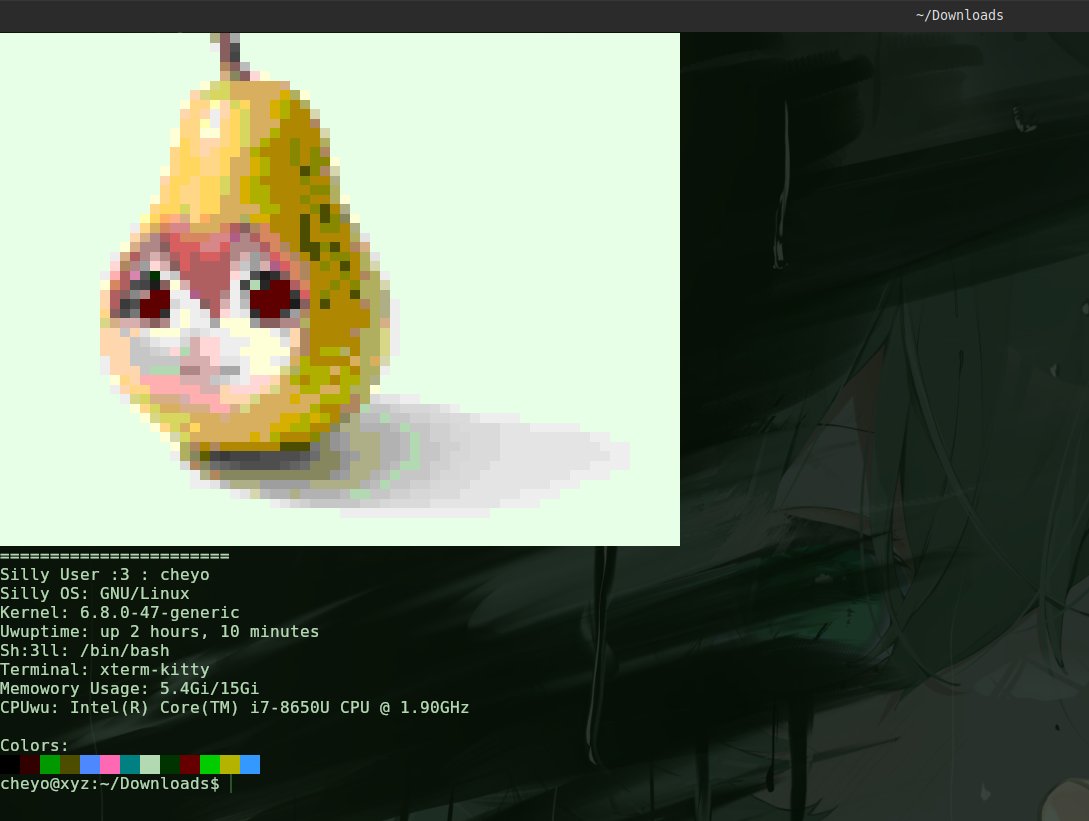Select the 'Silly OS: GNU/Linux' line
The image size is (1089, 821).
[x=95, y=593]
